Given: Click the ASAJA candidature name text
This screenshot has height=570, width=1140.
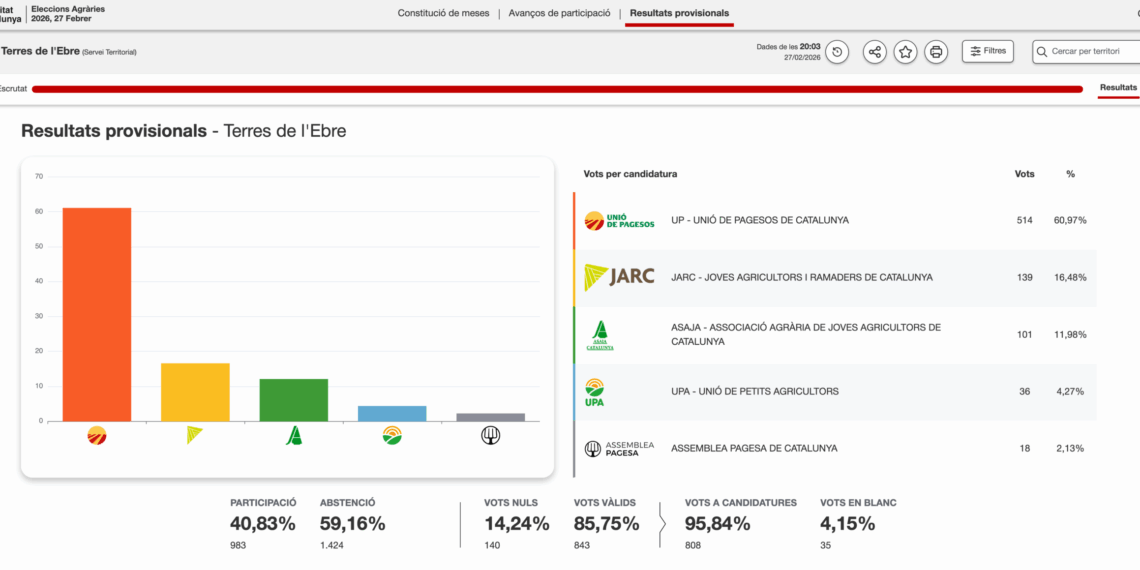Looking at the screenshot, I should click(805, 334).
